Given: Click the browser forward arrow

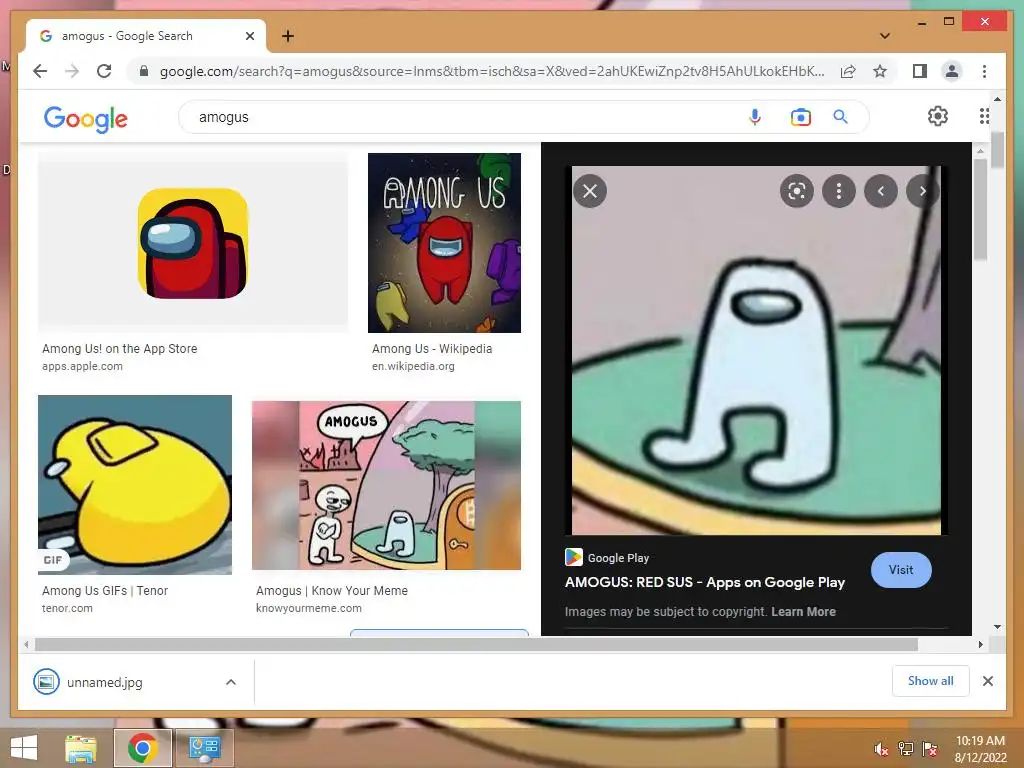Looking at the screenshot, I should pyautogui.click(x=72, y=71).
